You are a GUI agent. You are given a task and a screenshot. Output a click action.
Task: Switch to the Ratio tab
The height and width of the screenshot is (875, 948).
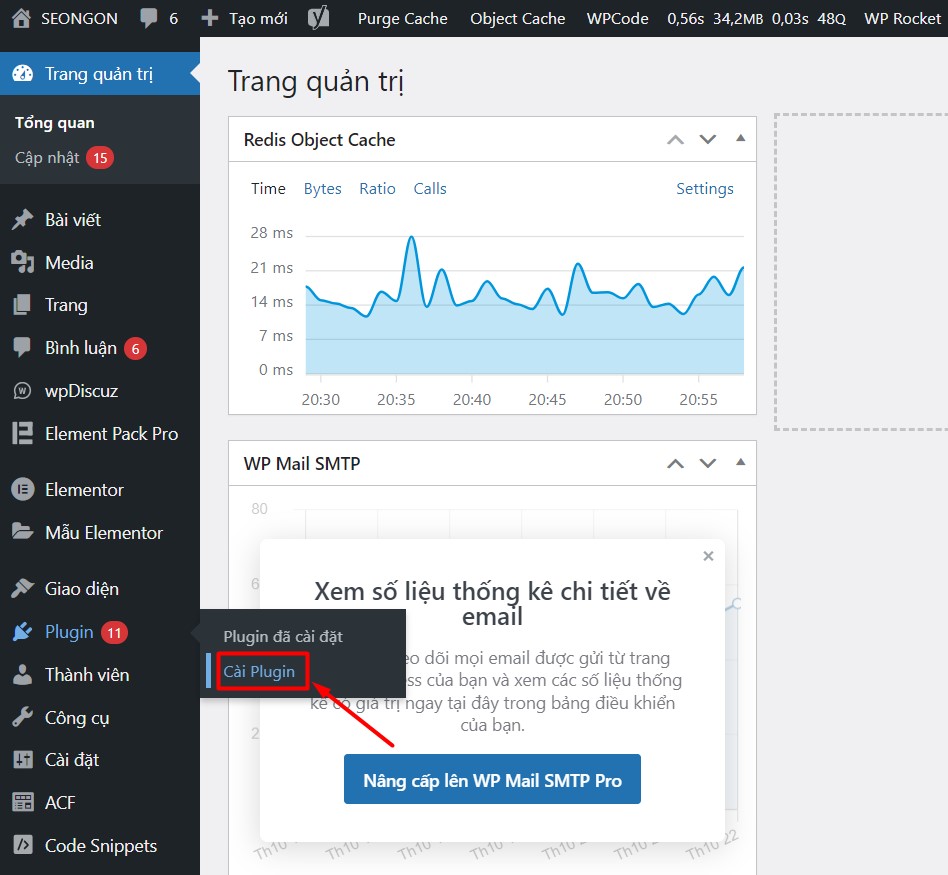pyautogui.click(x=377, y=189)
